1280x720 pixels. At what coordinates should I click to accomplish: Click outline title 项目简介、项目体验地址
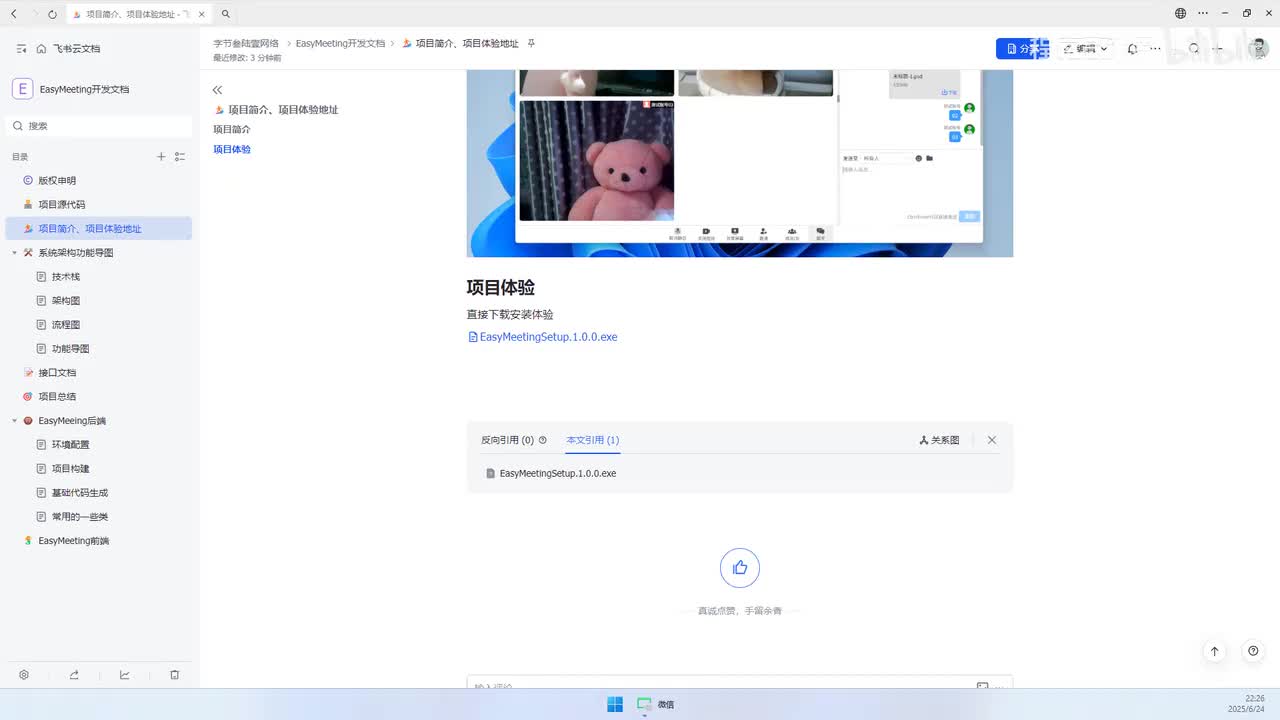(283, 110)
